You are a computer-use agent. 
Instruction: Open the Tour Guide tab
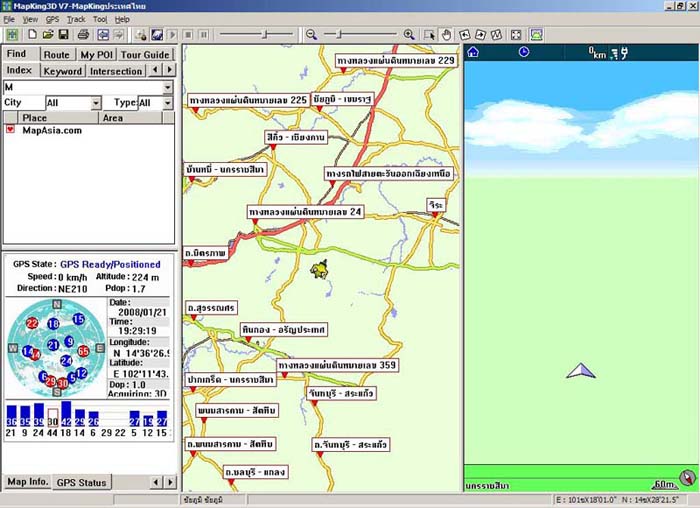[145, 55]
